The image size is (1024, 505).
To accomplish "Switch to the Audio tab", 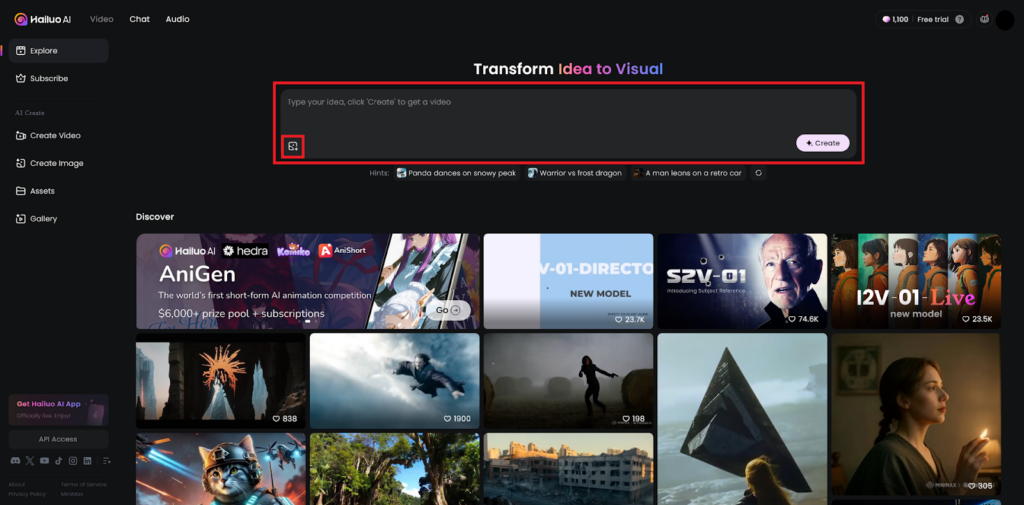I will tap(177, 19).
